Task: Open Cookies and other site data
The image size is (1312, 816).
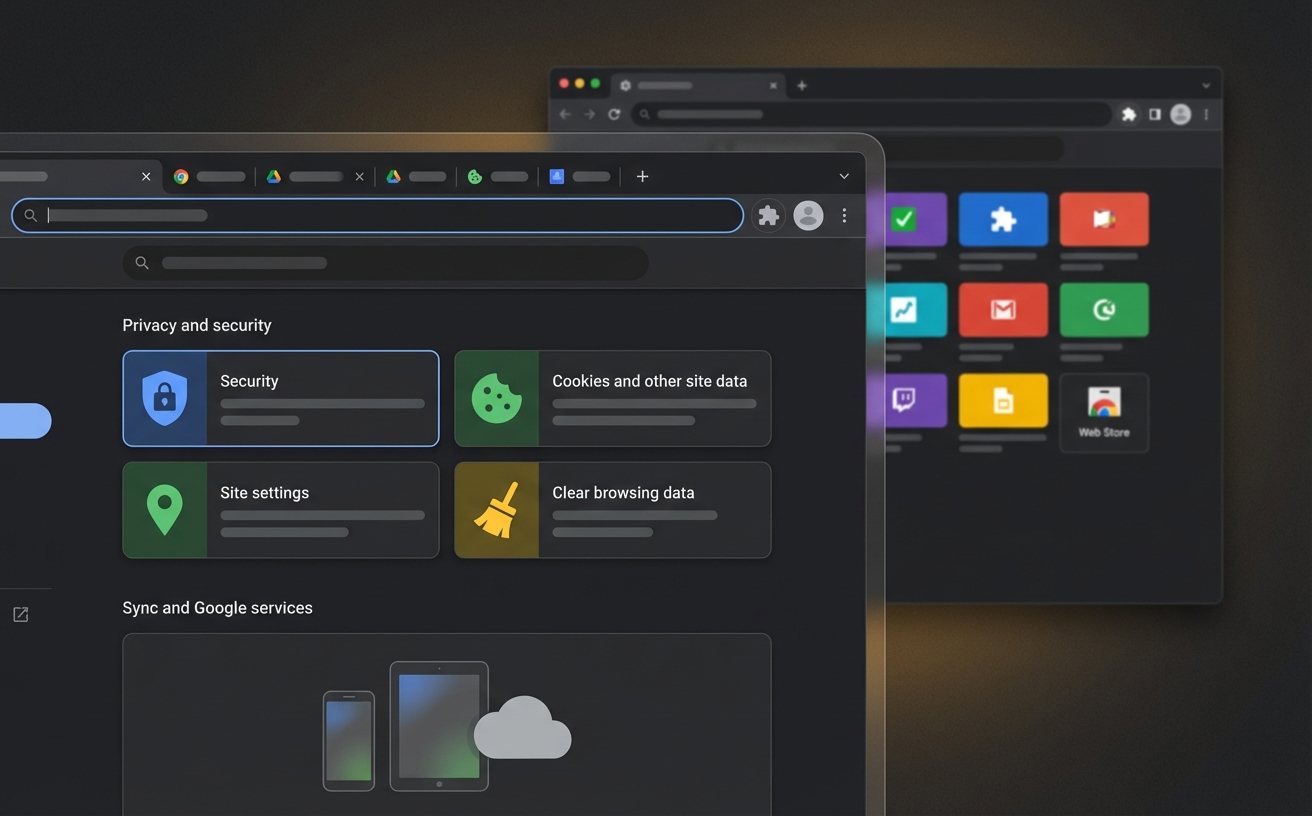Action: click(x=612, y=398)
